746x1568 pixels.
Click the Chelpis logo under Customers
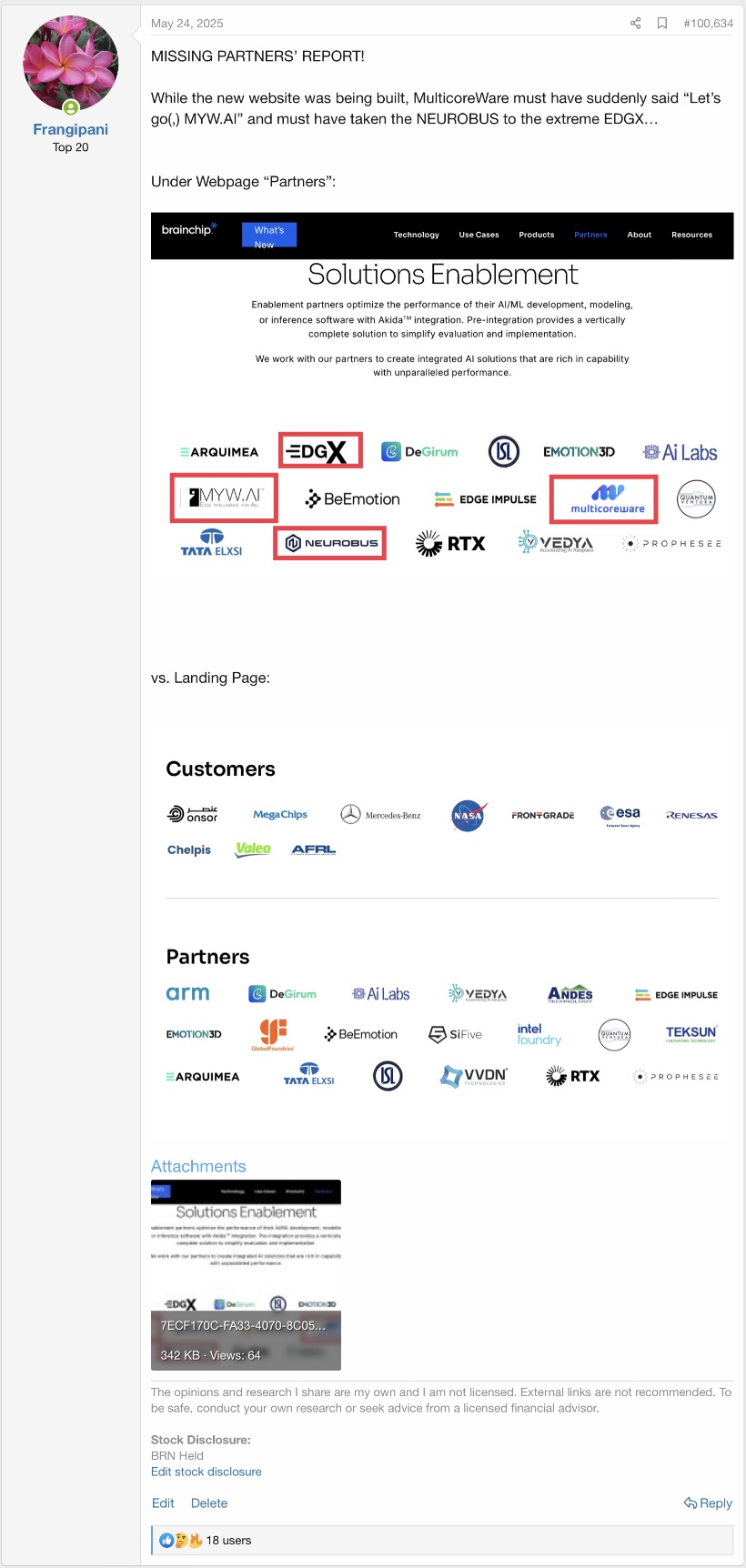click(189, 849)
